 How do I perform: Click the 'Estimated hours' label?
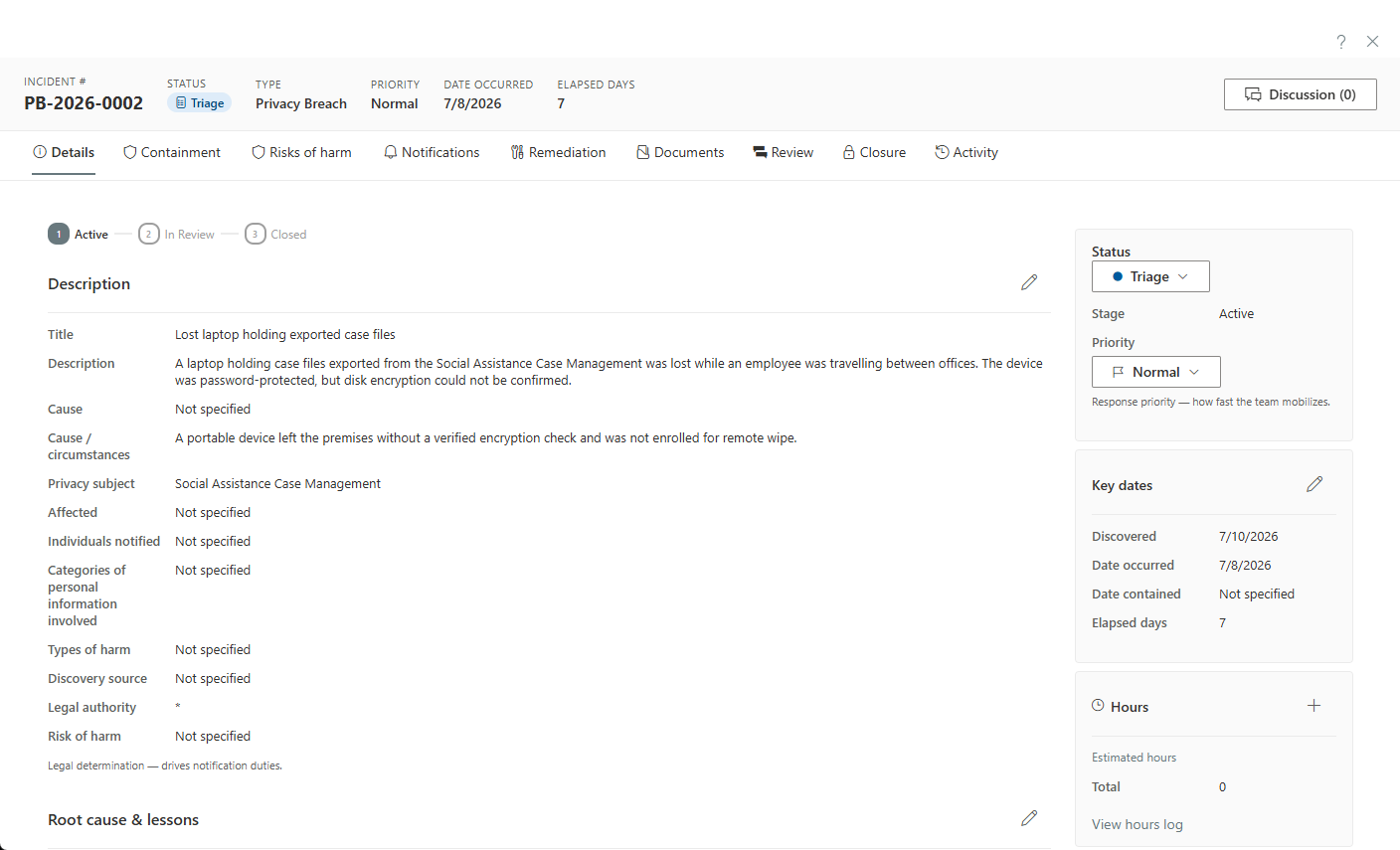[1134, 758]
